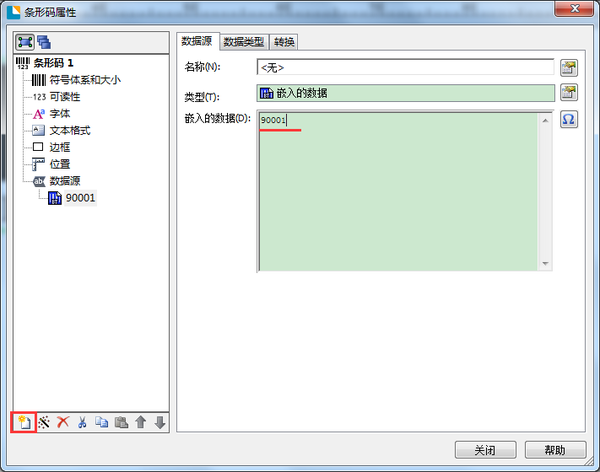
Task: Move data source down with arrow icon
Action: click(160, 422)
